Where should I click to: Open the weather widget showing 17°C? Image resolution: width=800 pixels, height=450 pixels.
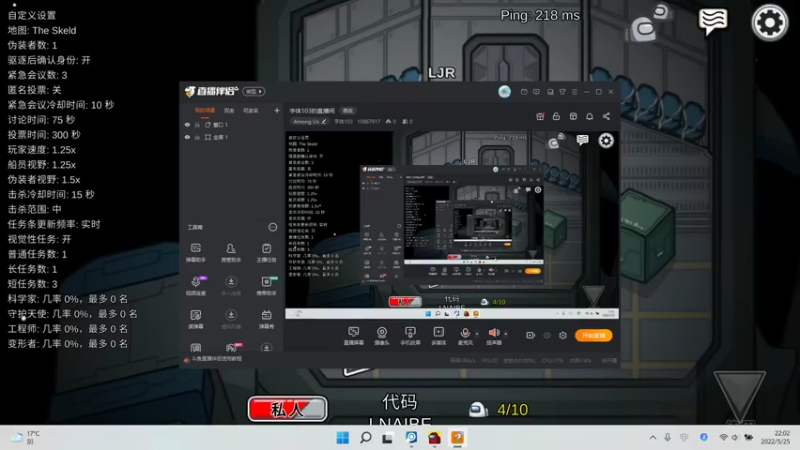[26, 437]
